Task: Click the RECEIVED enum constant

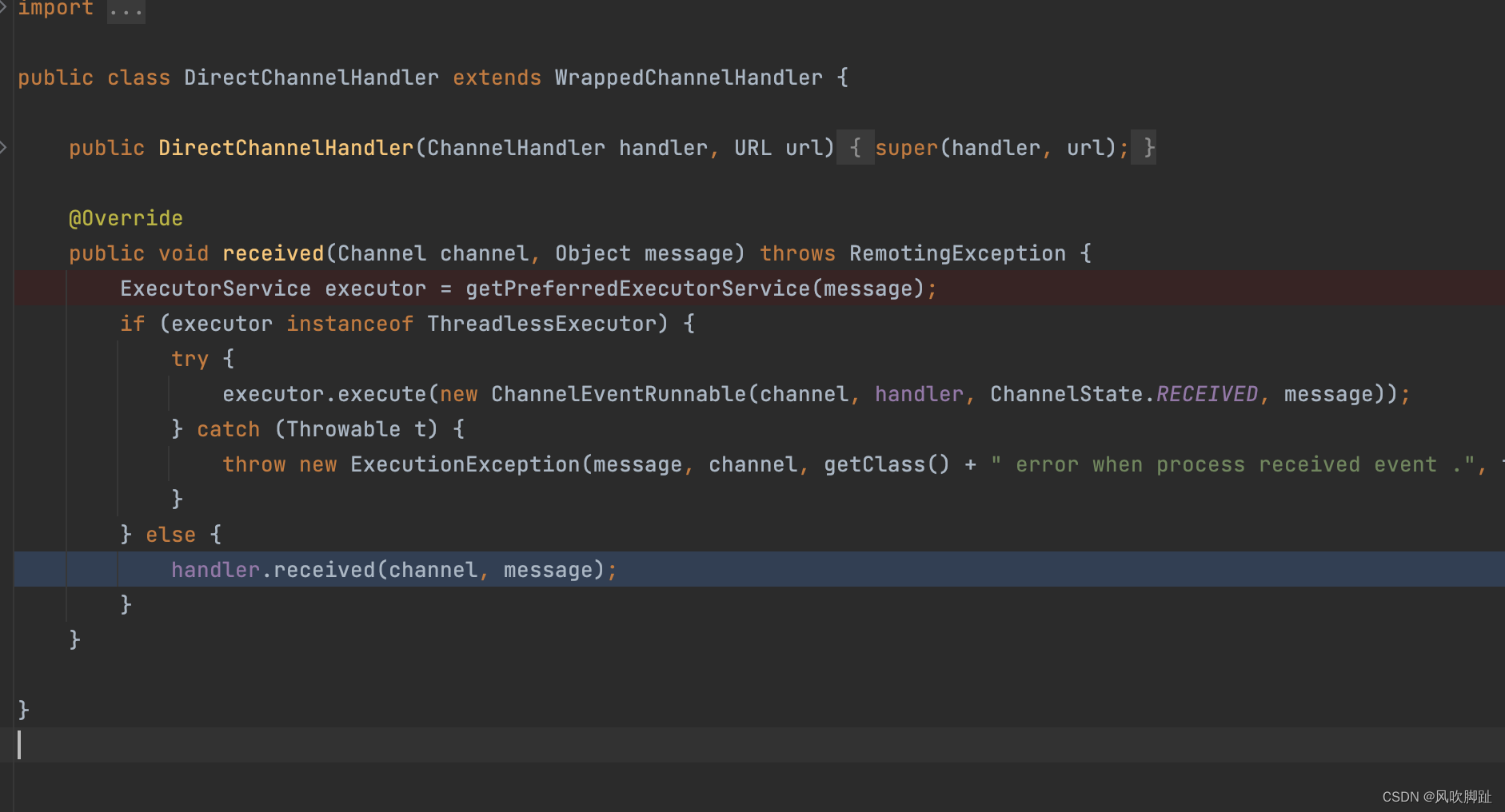Action: click(x=1207, y=394)
